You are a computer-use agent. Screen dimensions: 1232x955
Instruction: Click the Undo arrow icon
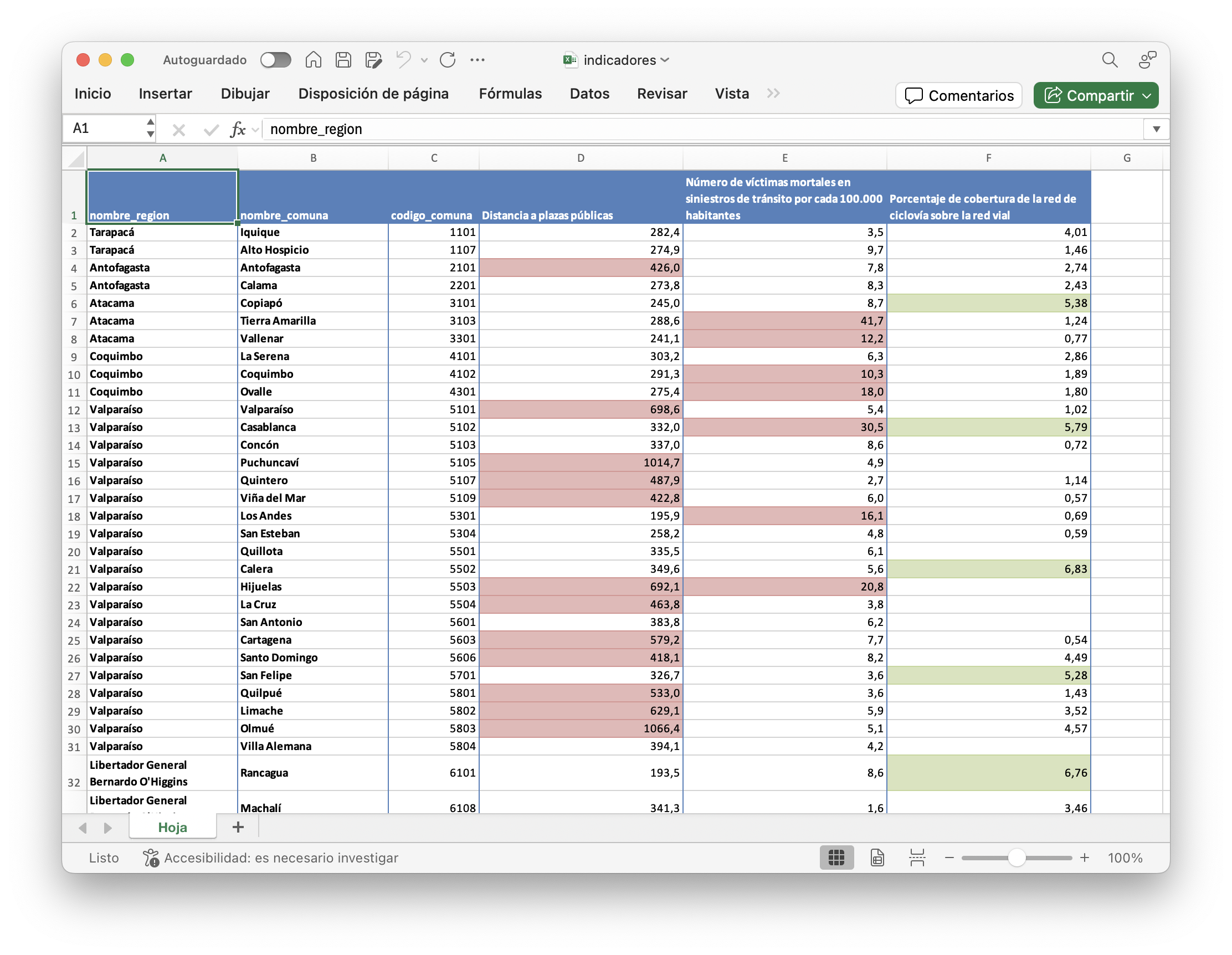coord(403,60)
